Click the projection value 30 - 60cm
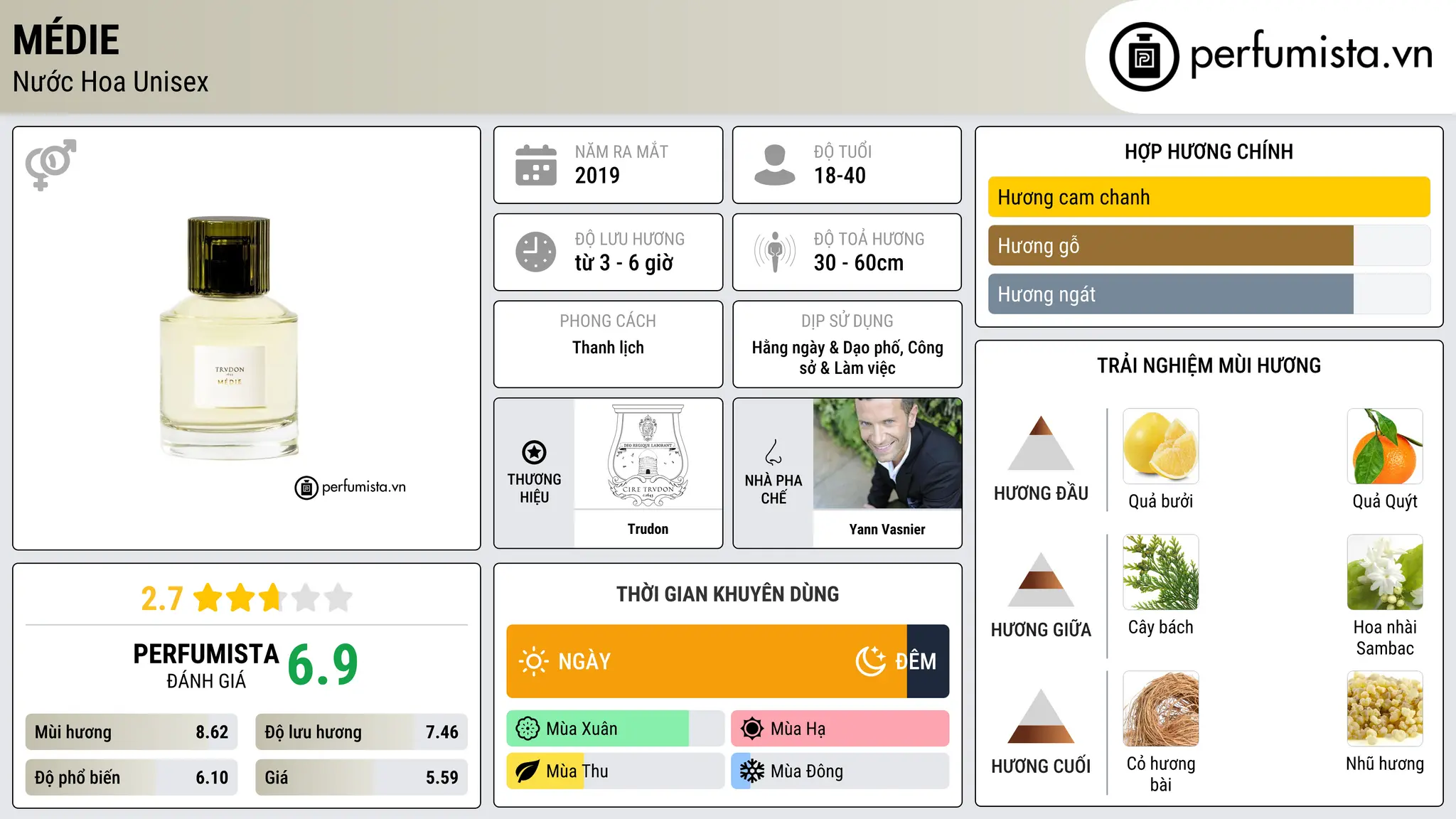The width and height of the screenshot is (1456, 819). pos(859,263)
